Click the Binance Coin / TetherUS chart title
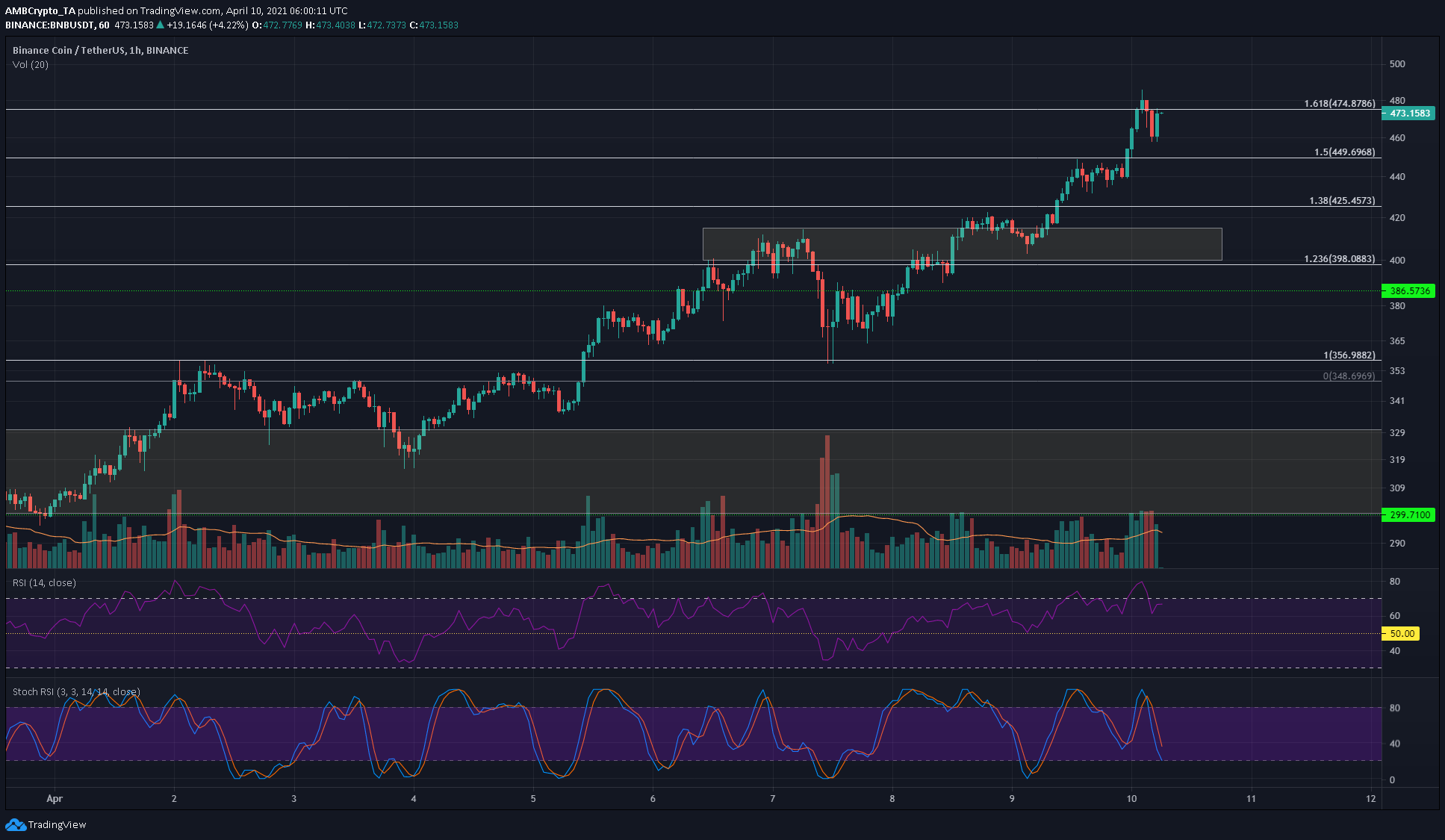 point(100,50)
